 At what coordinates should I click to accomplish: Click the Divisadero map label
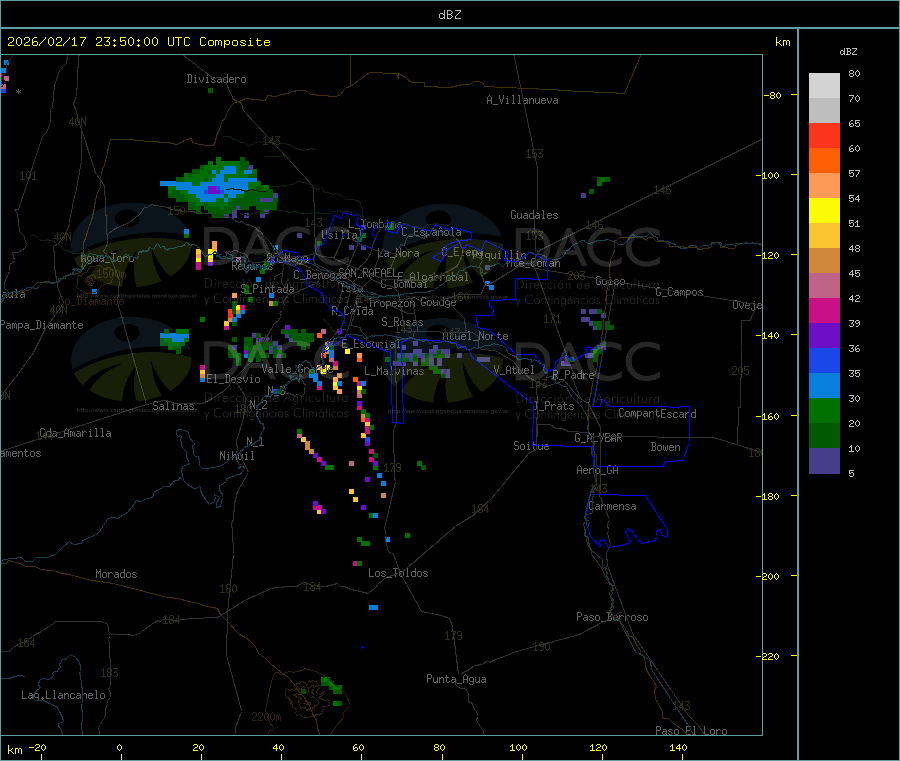click(216, 79)
